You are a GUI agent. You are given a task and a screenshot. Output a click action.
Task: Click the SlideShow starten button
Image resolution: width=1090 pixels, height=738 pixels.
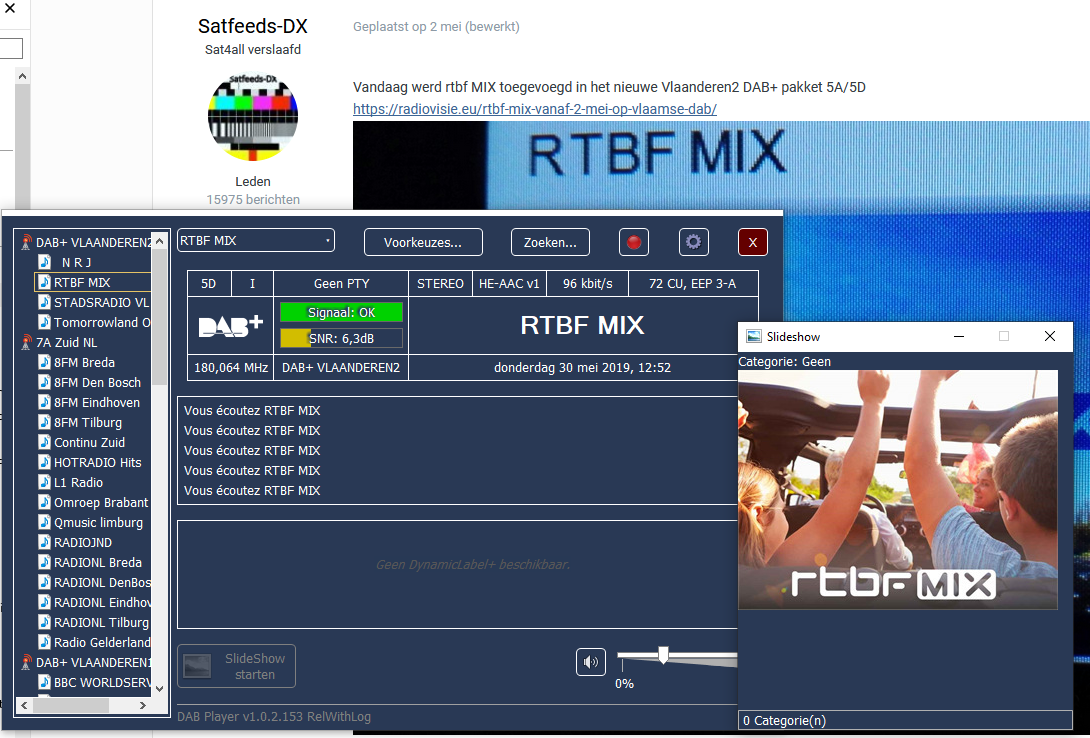click(236, 666)
